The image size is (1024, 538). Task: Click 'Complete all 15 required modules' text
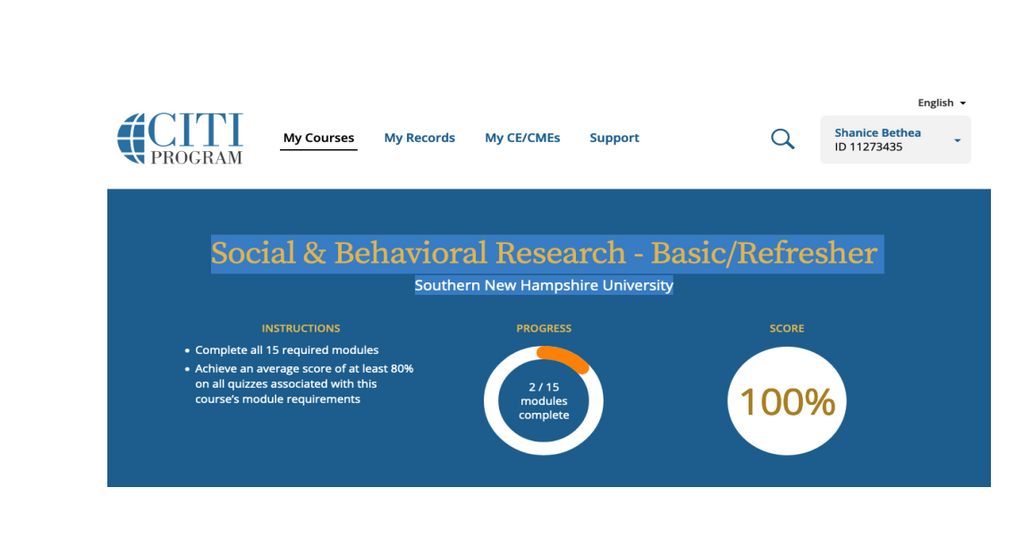click(x=287, y=350)
